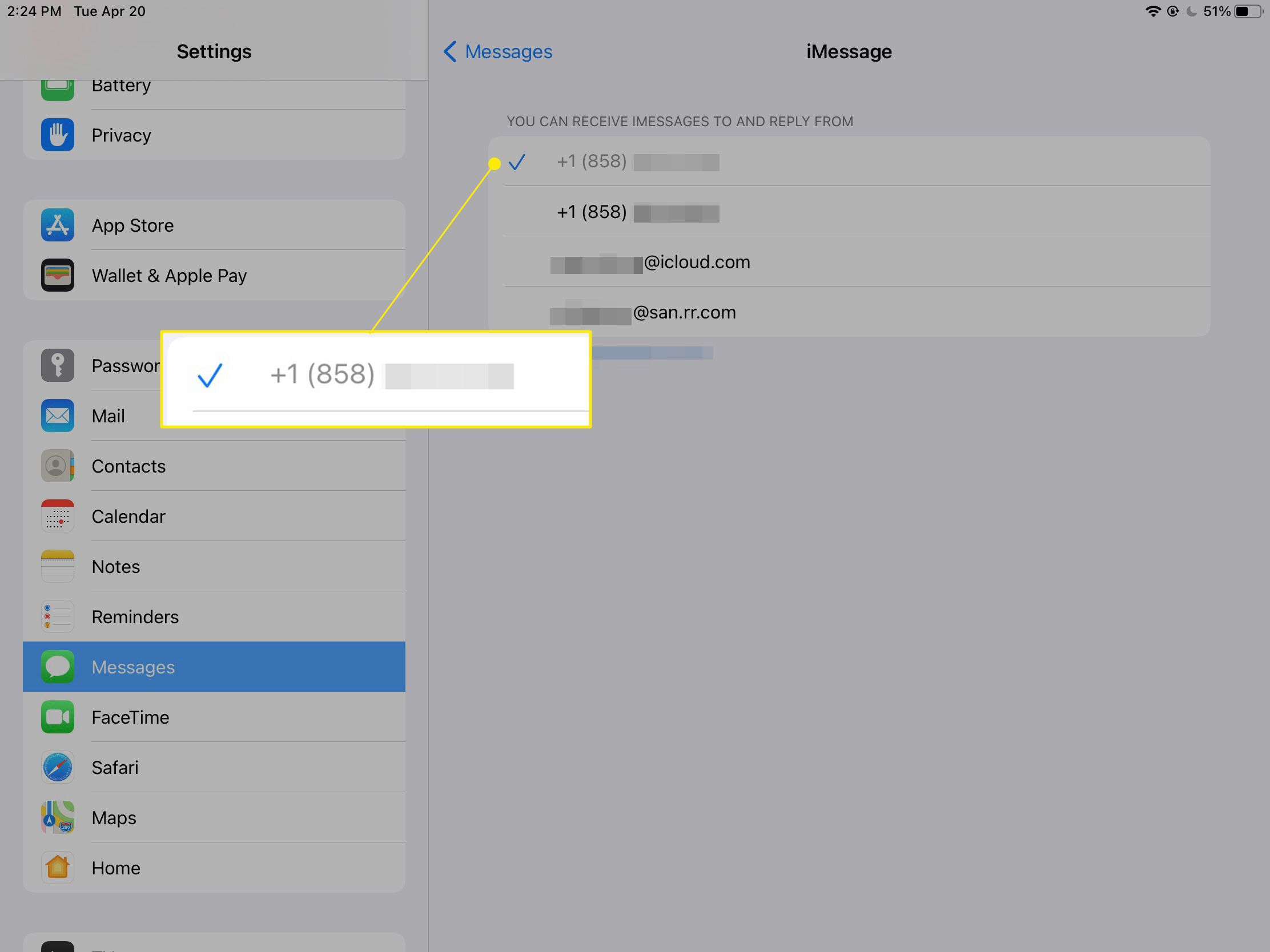
Task: Tap the 2:24 PM clock
Action: [x=34, y=11]
